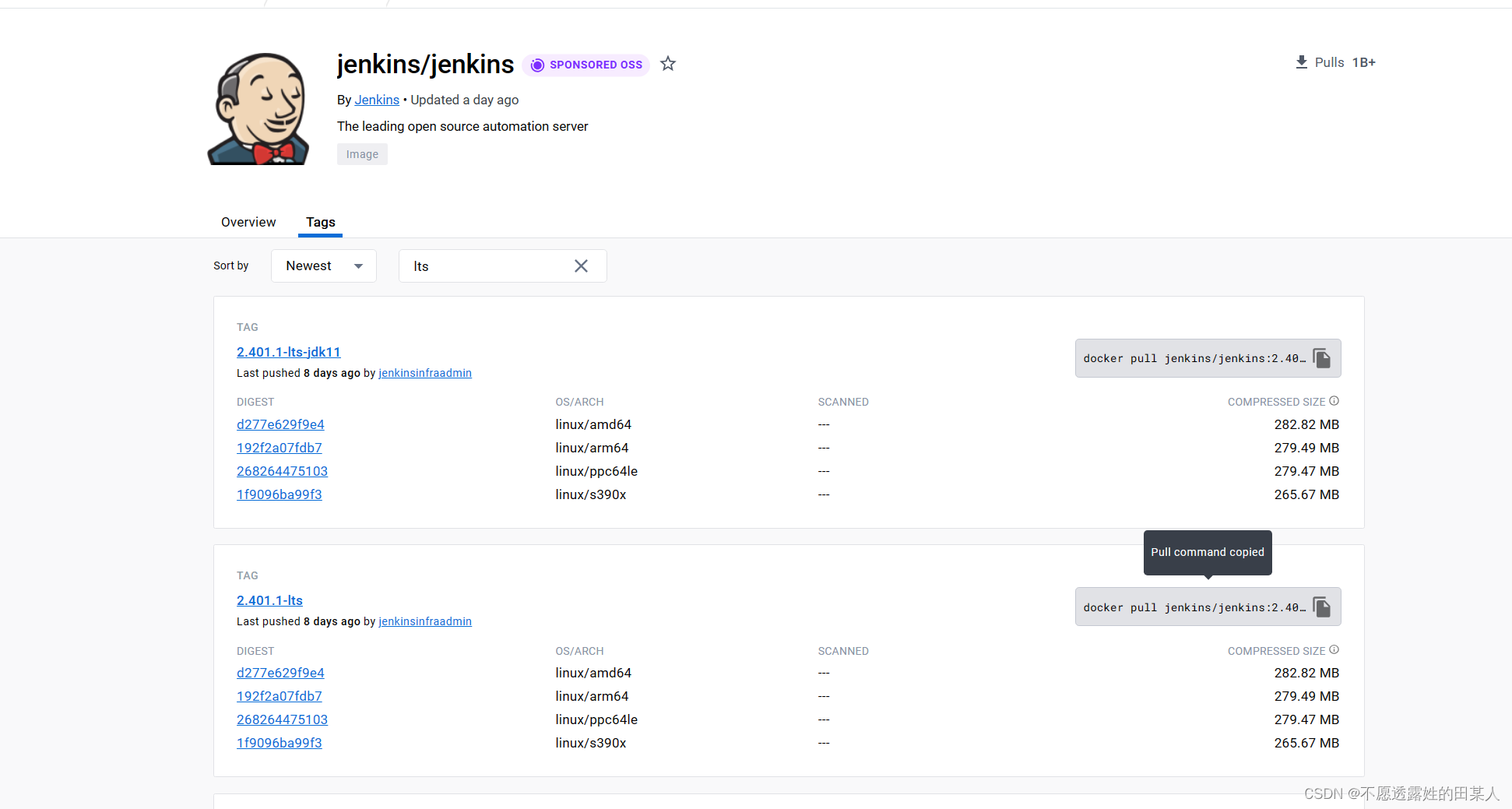Open digest 268264475103 in 2.401.1-lts-jdk11
This screenshot has width=1512, height=809.
tap(282, 471)
